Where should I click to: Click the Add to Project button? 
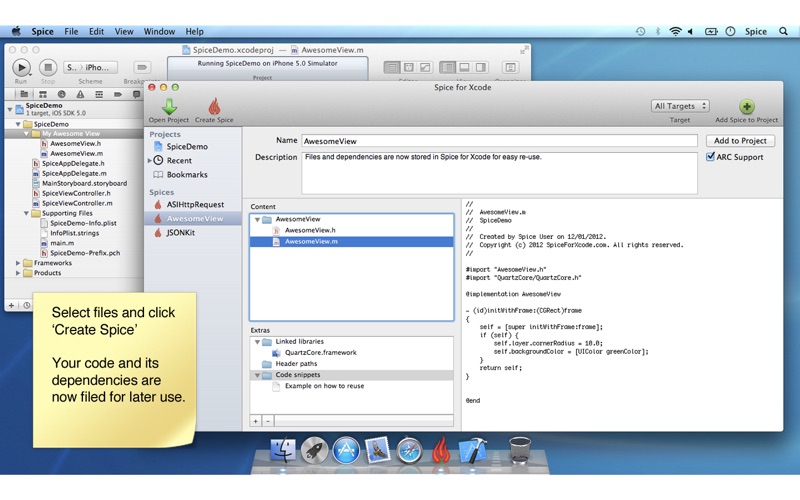[x=740, y=141]
